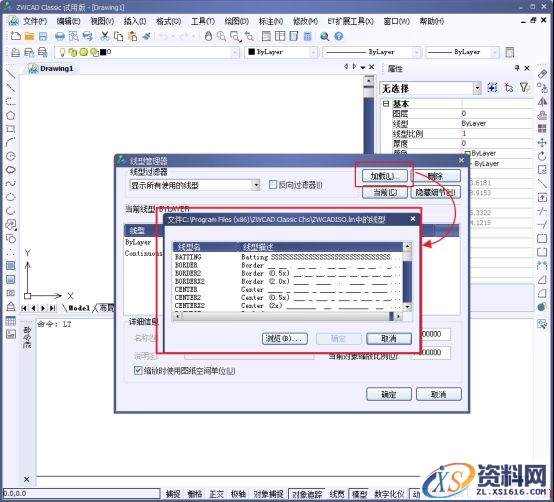Select the CENTER linetype row
Viewport: 554px width, 502px height.
pos(287,290)
